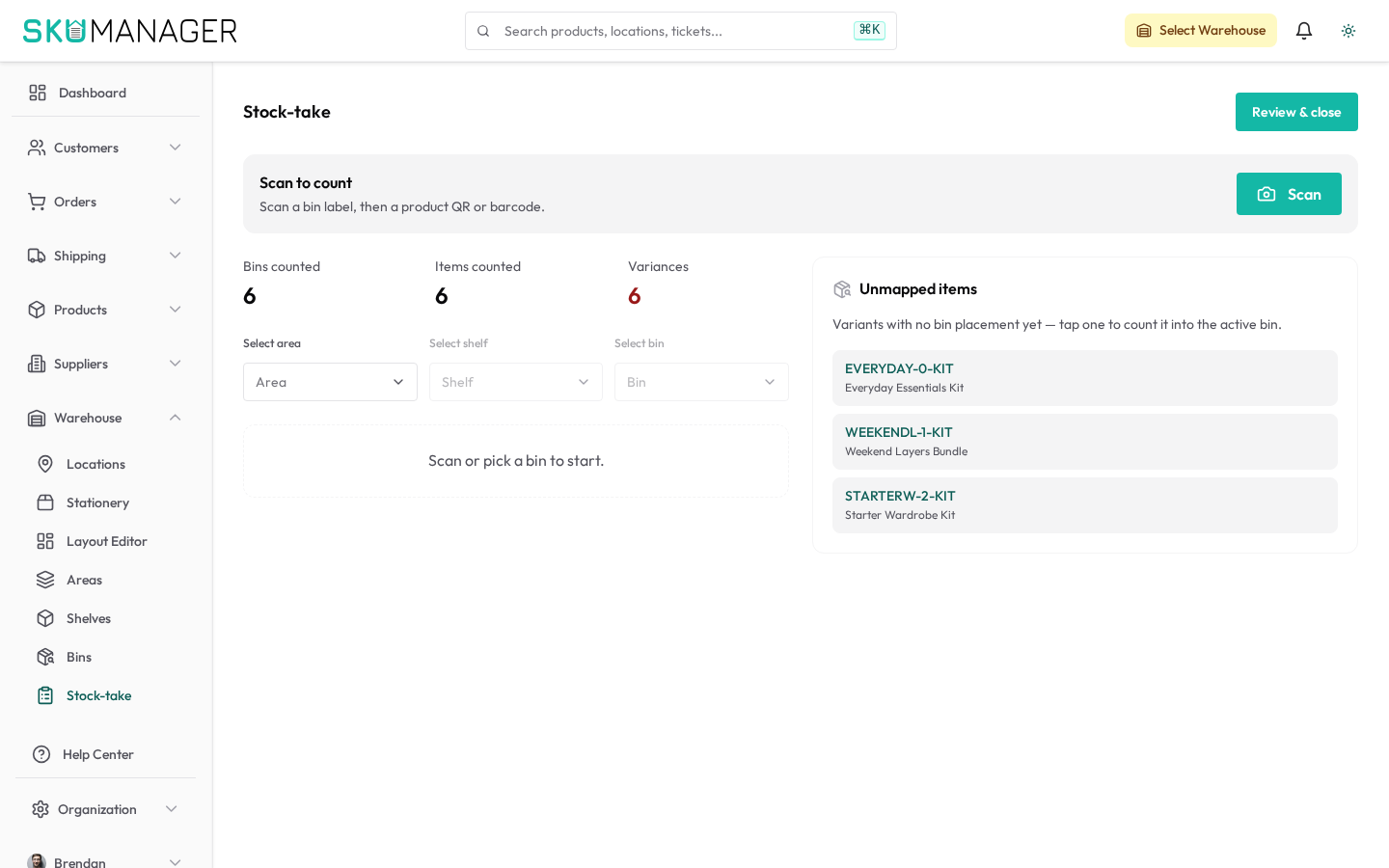Open notifications bell
Viewport: 1389px width, 868px height.
coord(1304,31)
